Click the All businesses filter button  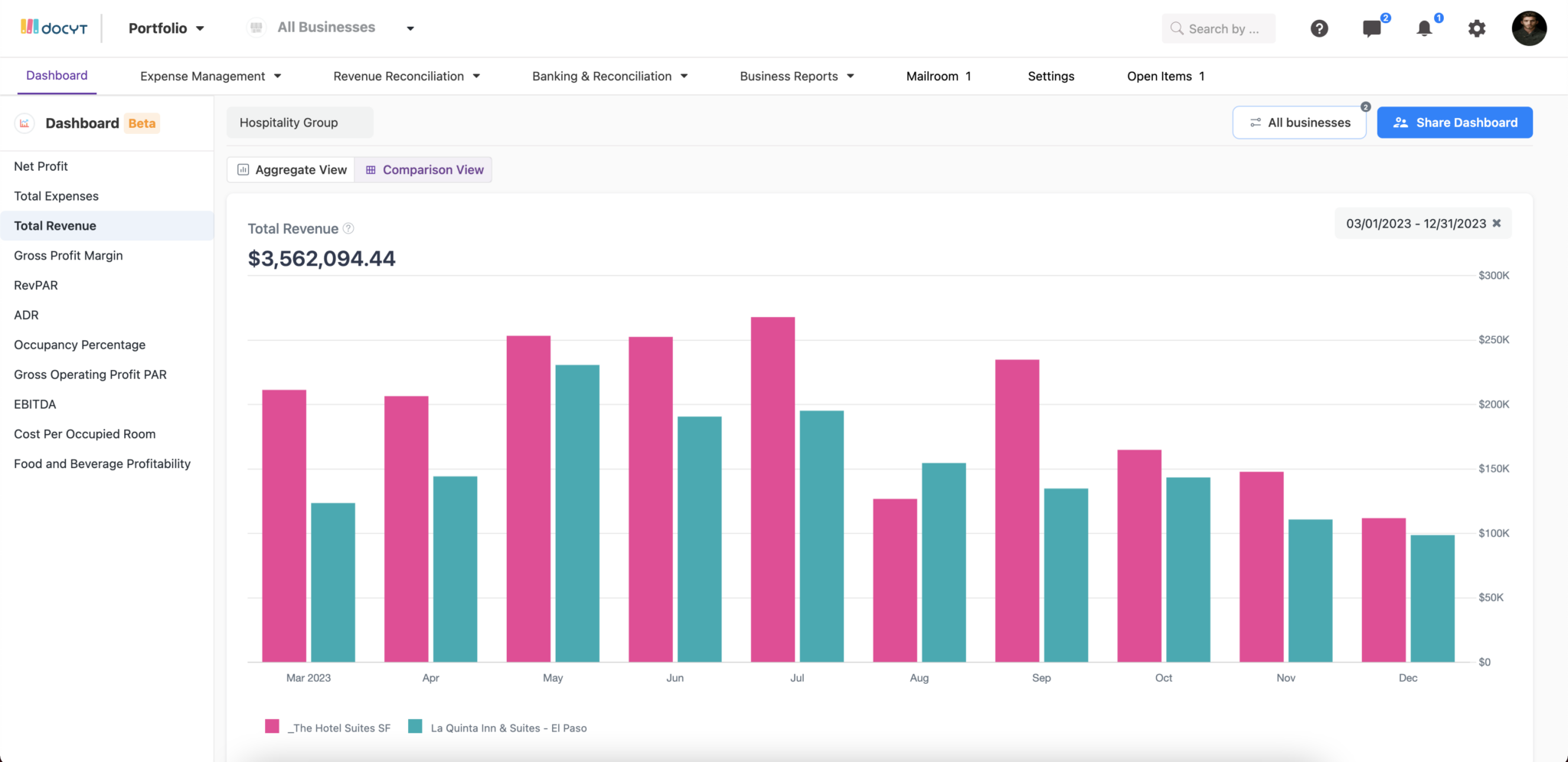coord(1299,123)
